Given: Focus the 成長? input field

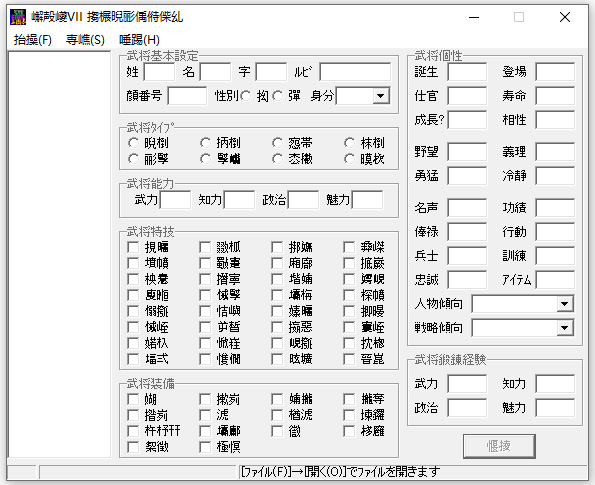Looking at the screenshot, I should coord(467,120).
